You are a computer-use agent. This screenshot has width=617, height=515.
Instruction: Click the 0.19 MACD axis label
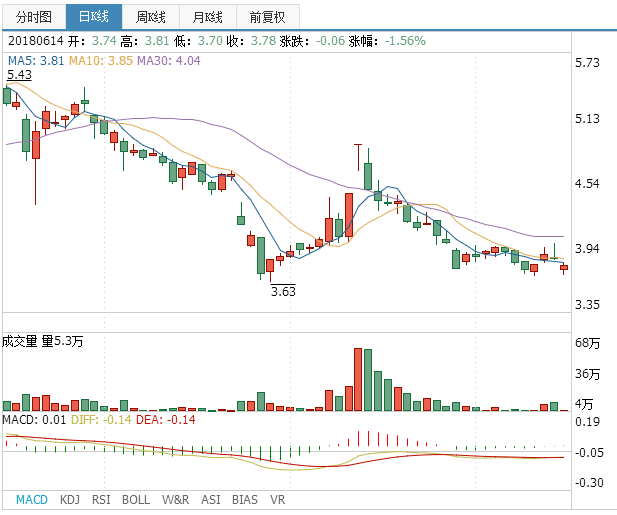pyautogui.click(x=587, y=422)
